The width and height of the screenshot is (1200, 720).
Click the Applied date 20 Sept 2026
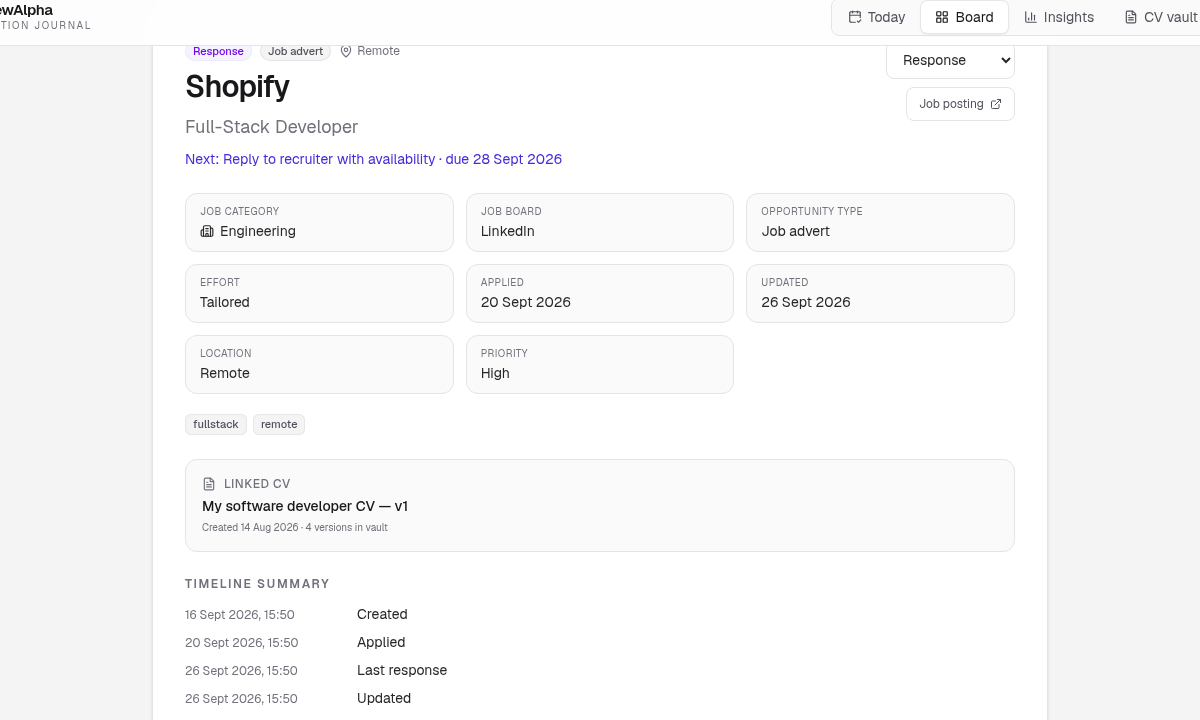pyautogui.click(x=526, y=302)
